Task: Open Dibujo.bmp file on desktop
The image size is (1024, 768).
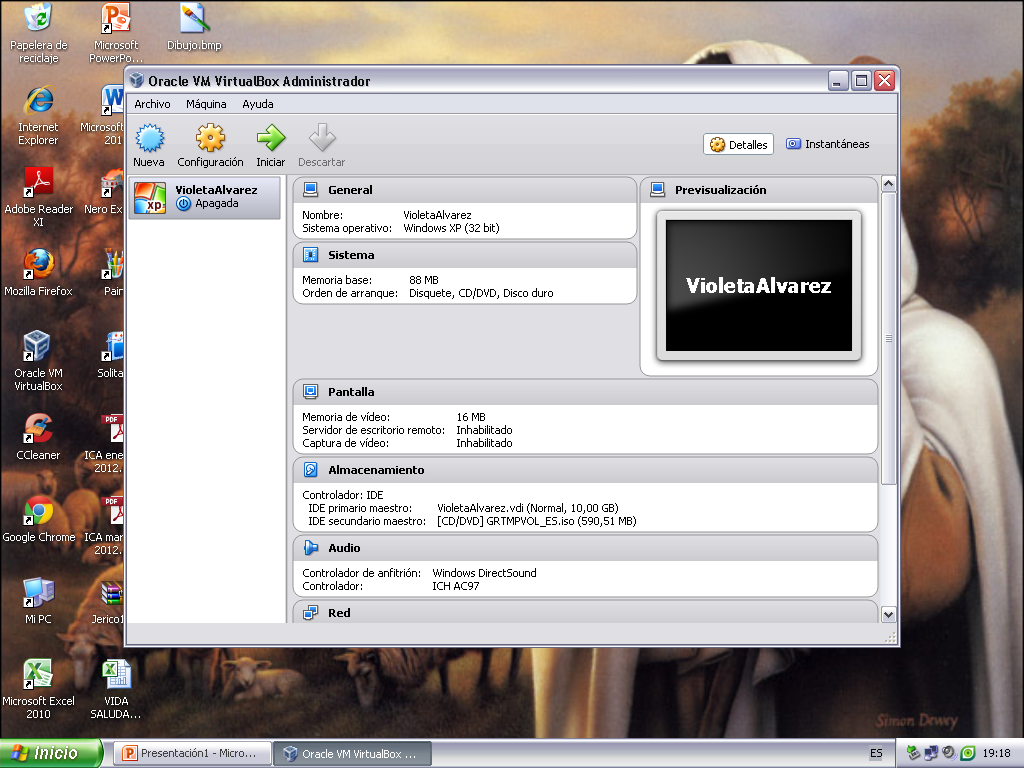Action: (194, 27)
